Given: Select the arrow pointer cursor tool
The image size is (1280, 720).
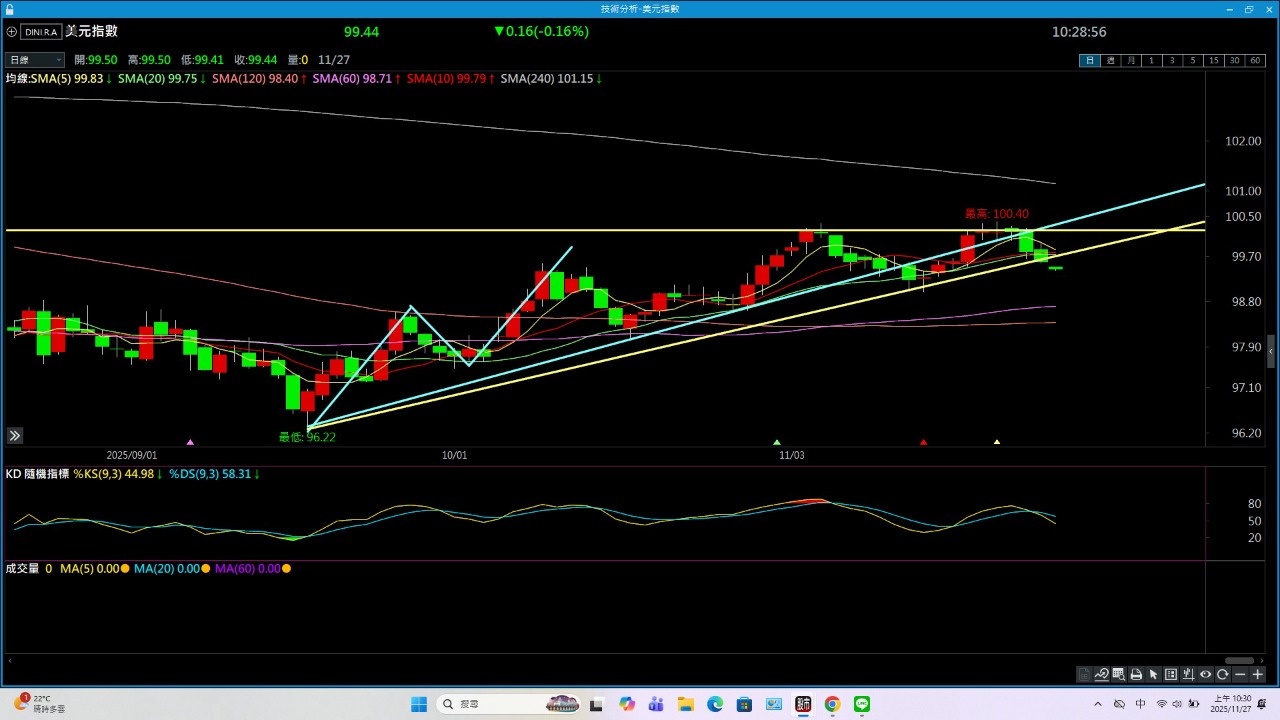Looking at the screenshot, I should pyautogui.click(x=1153, y=674).
